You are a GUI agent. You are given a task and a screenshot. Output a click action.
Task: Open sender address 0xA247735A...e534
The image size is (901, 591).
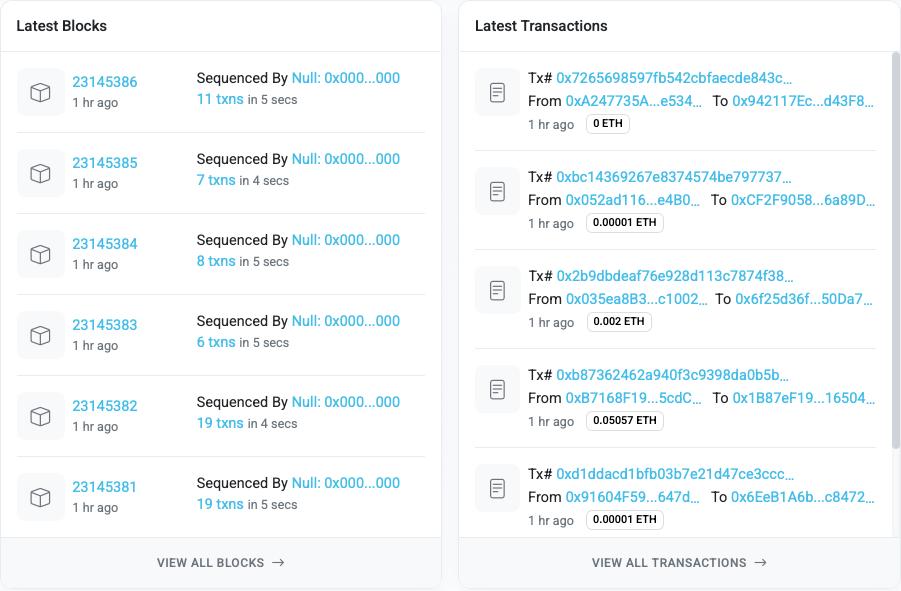click(x=633, y=101)
